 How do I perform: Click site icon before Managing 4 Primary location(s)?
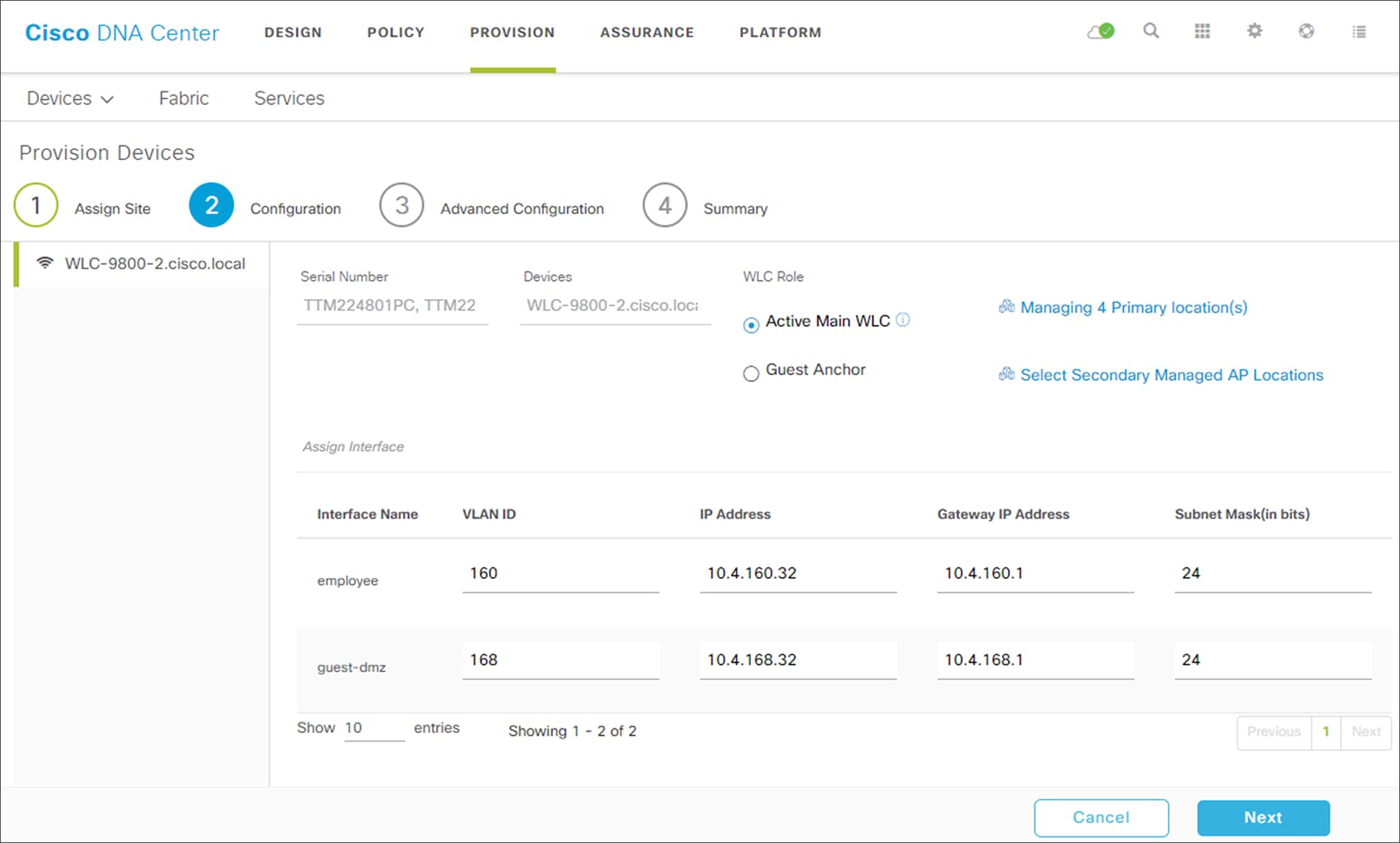coord(1006,307)
